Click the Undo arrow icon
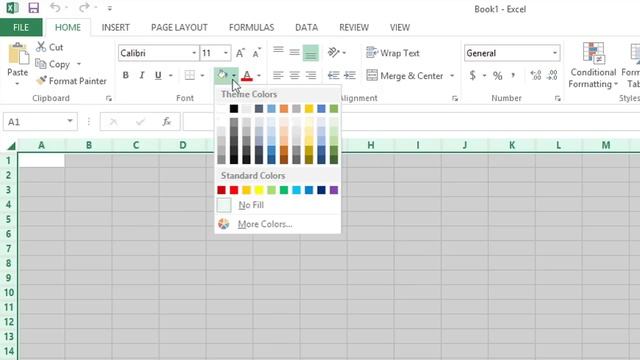Screen dimensions: 640x360 point(55,7)
